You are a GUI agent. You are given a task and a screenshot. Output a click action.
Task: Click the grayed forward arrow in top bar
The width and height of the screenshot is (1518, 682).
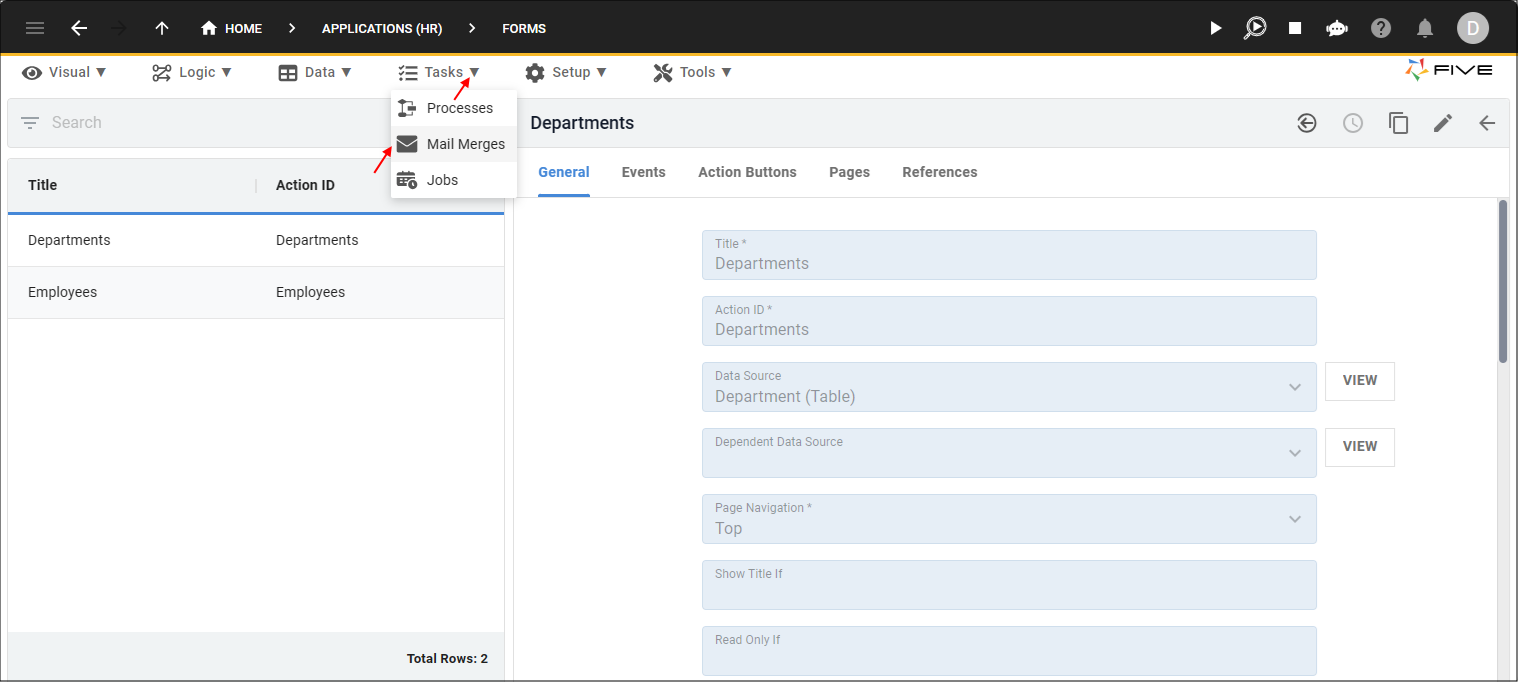tap(120, 28)
